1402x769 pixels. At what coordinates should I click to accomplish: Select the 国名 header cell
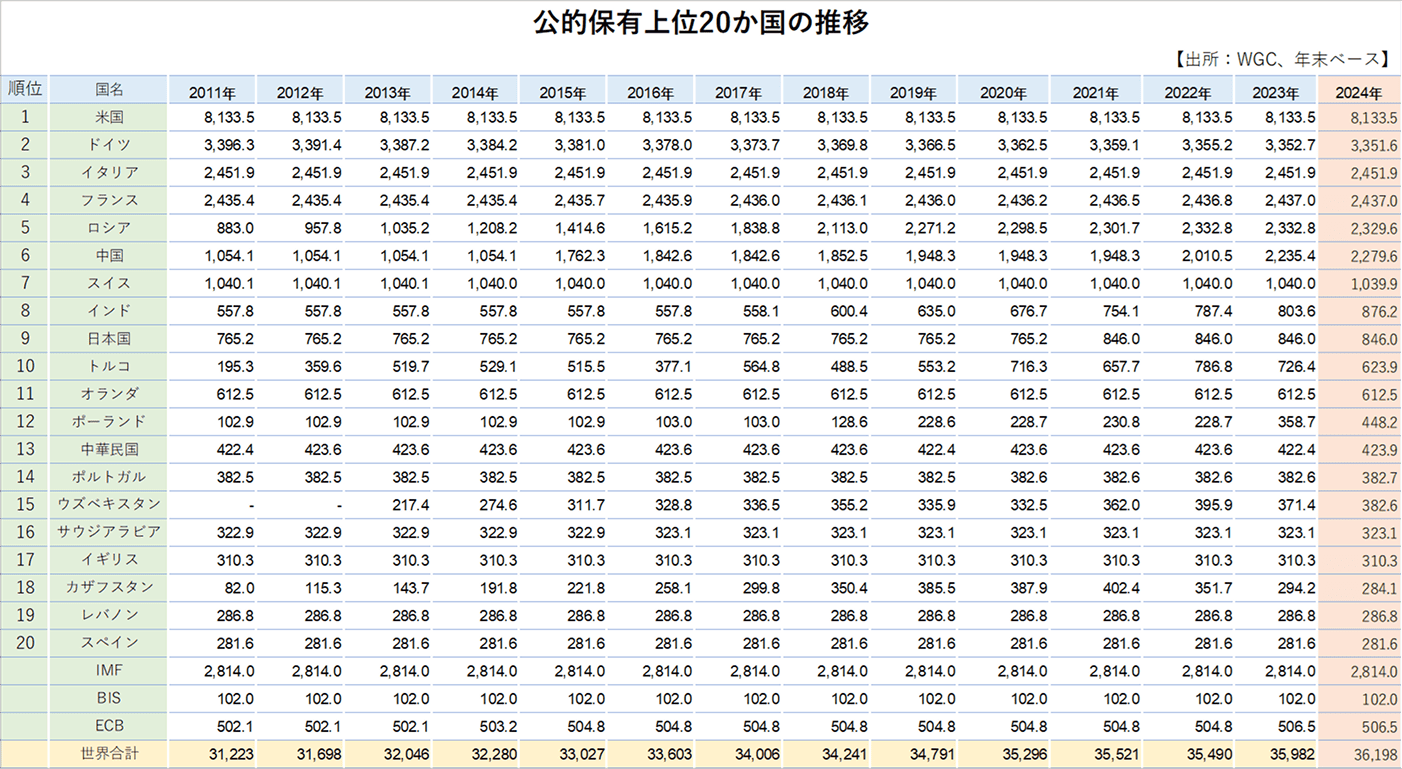click(109, 88)
